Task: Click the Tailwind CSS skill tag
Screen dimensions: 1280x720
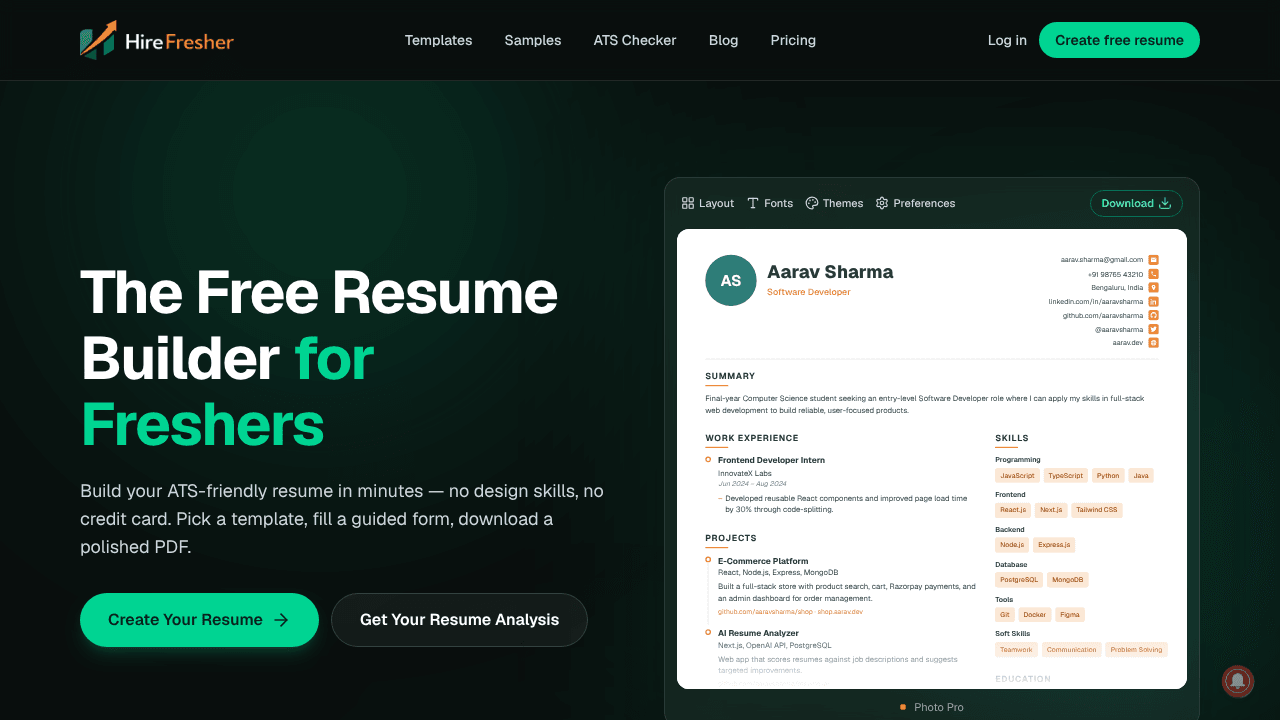Action: click(x=1097, y=510)
